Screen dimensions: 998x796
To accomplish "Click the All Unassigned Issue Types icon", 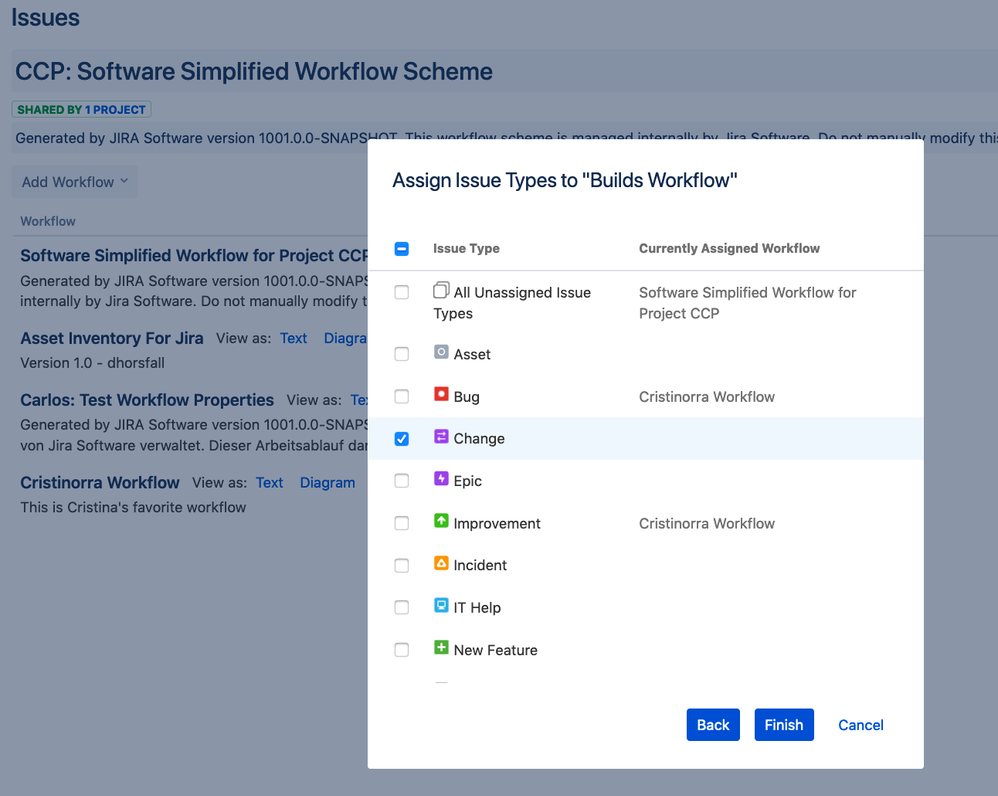I will click(x=440, y=289).
